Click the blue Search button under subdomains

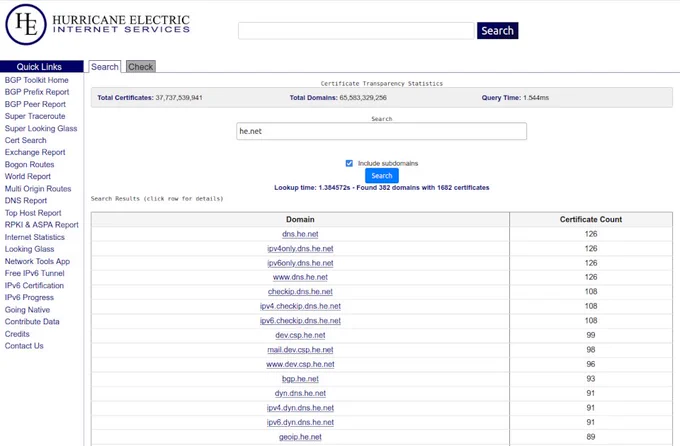(382, 176)
